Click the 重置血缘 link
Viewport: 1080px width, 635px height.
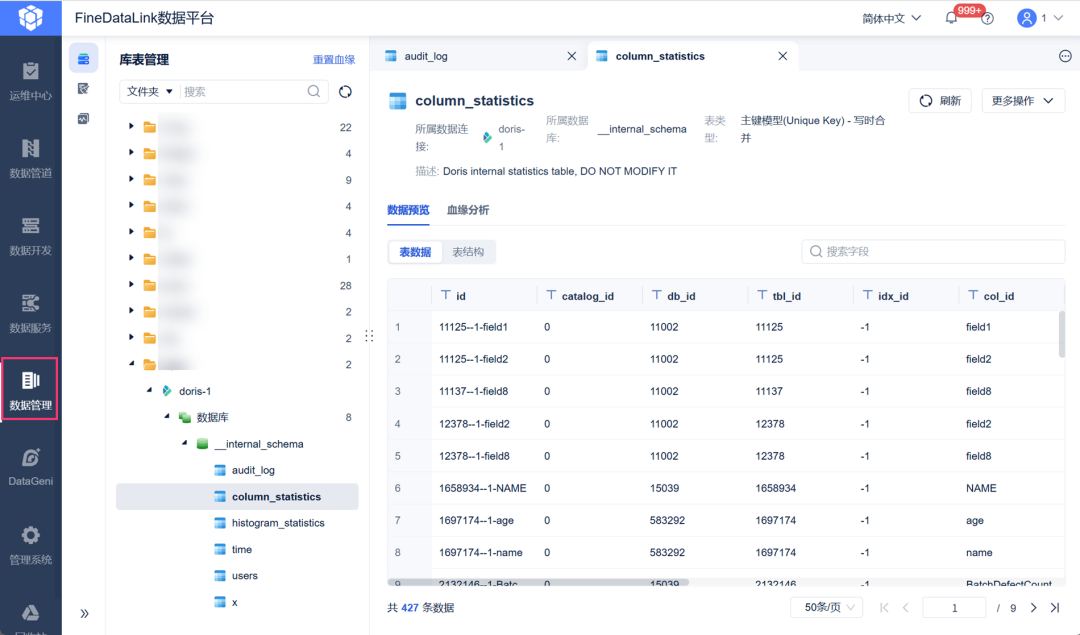click(334, 60)
